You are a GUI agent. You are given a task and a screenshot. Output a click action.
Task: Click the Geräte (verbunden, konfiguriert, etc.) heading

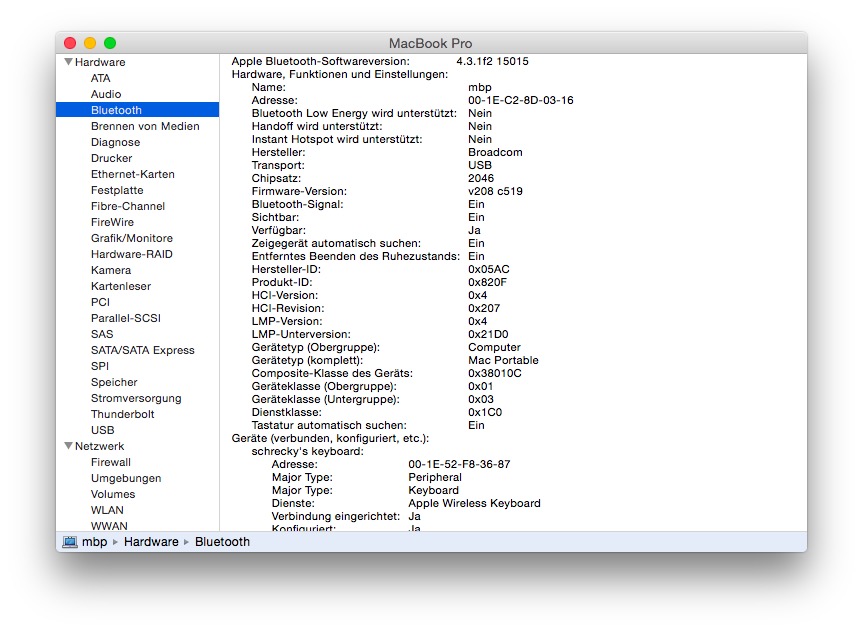click(x=330, y=438)
